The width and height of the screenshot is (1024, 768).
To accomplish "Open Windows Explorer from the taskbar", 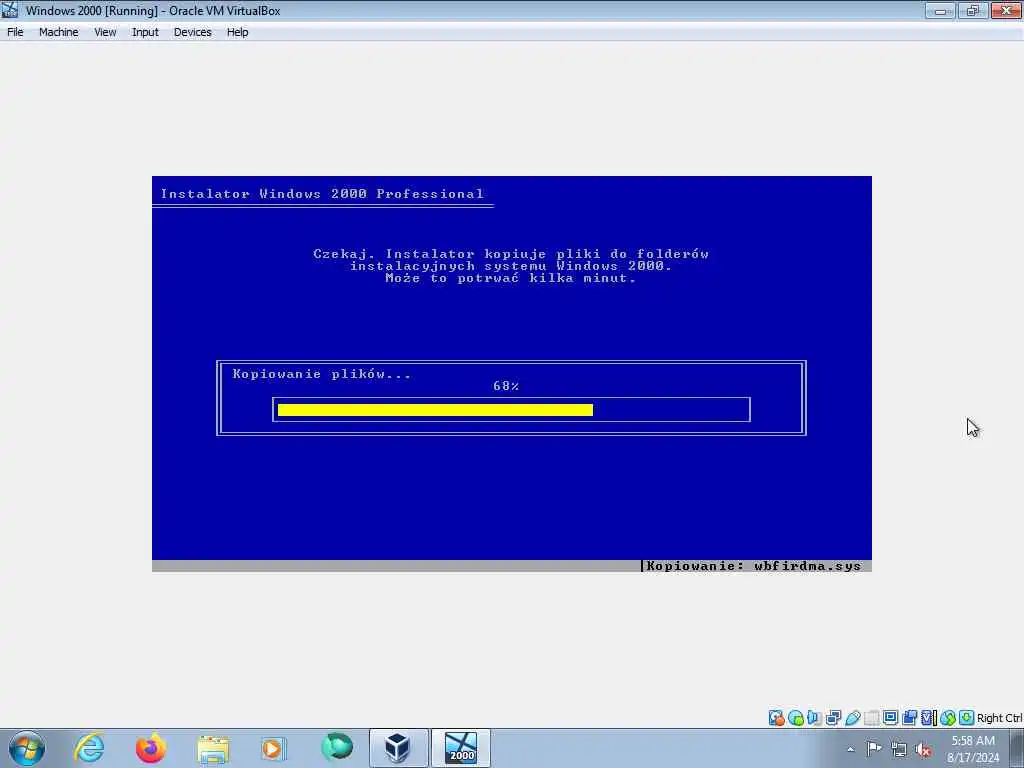I will pos(213,749).
